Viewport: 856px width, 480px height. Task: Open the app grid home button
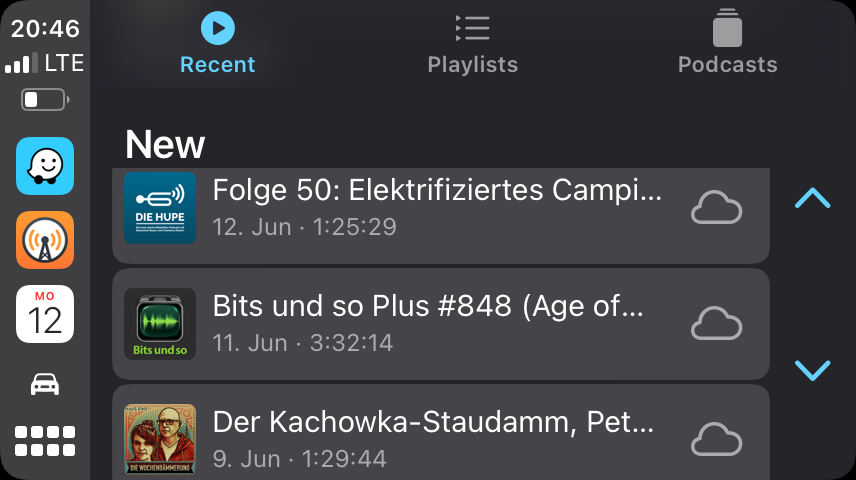(45, 441)
